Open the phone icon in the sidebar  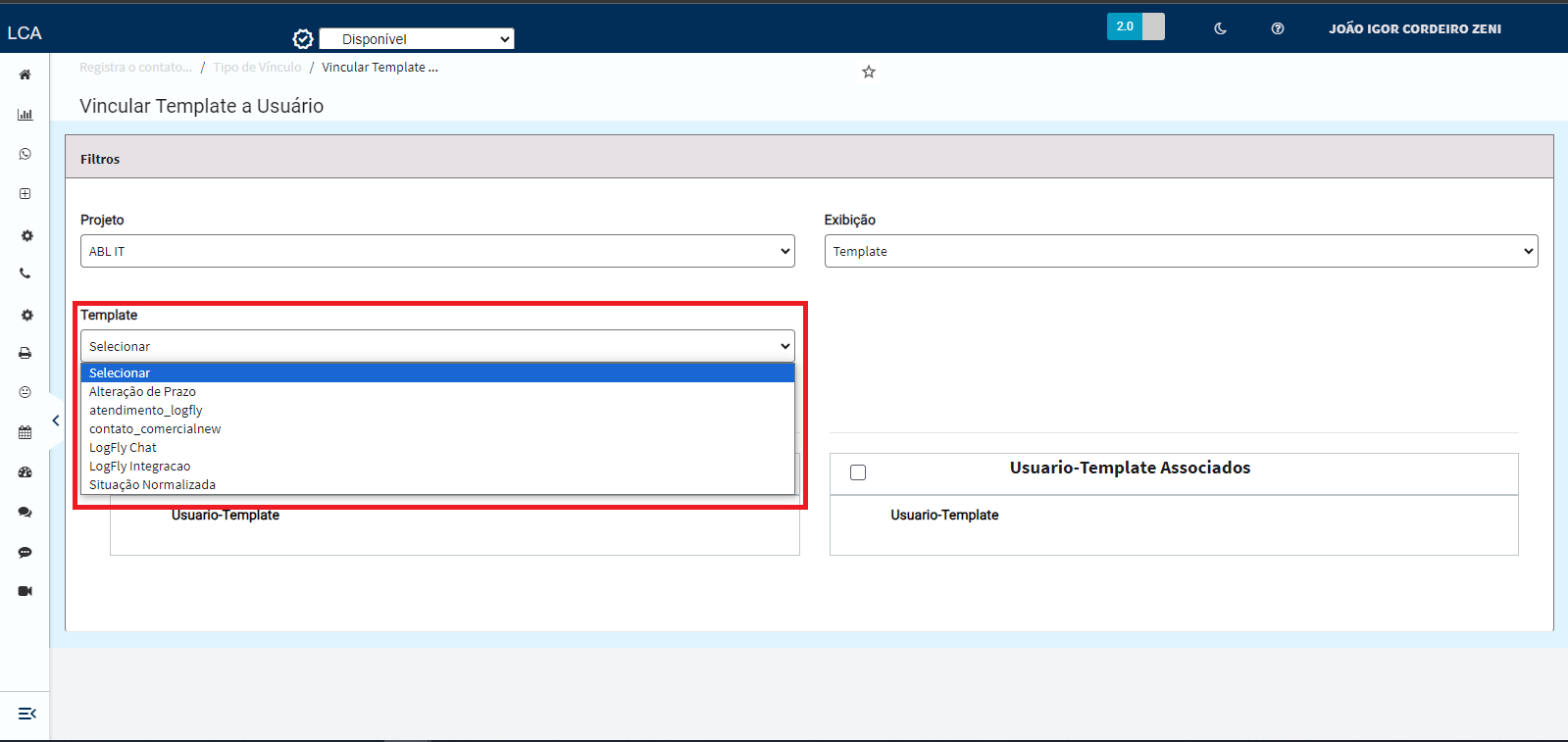(x=25, y=273)
